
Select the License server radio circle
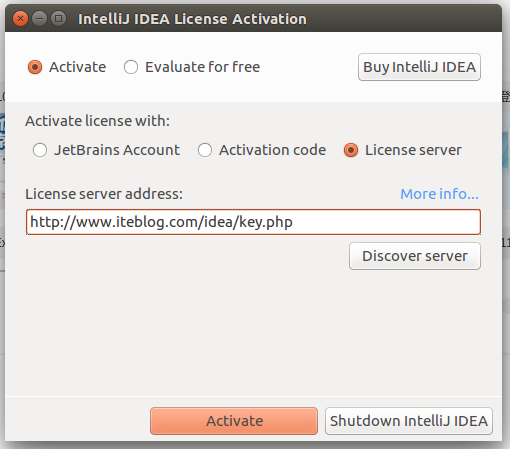point(351,150)
